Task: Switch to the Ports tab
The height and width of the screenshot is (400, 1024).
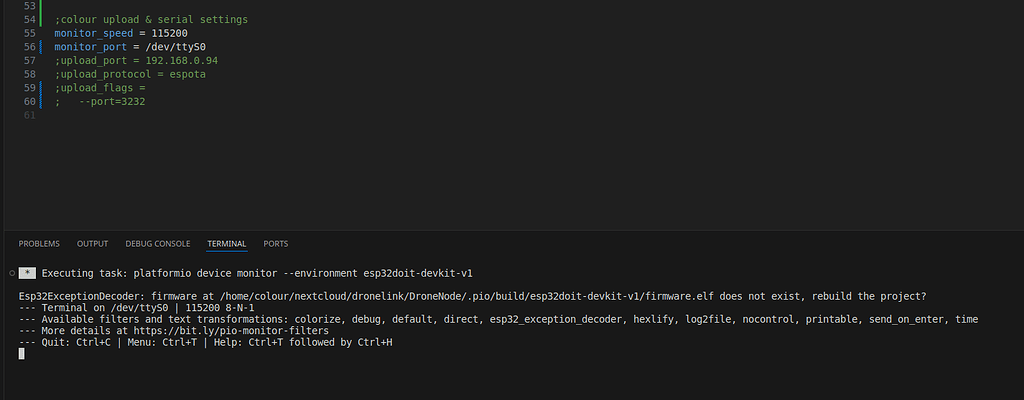Action: pyautogui.click(x=275, y=243)
